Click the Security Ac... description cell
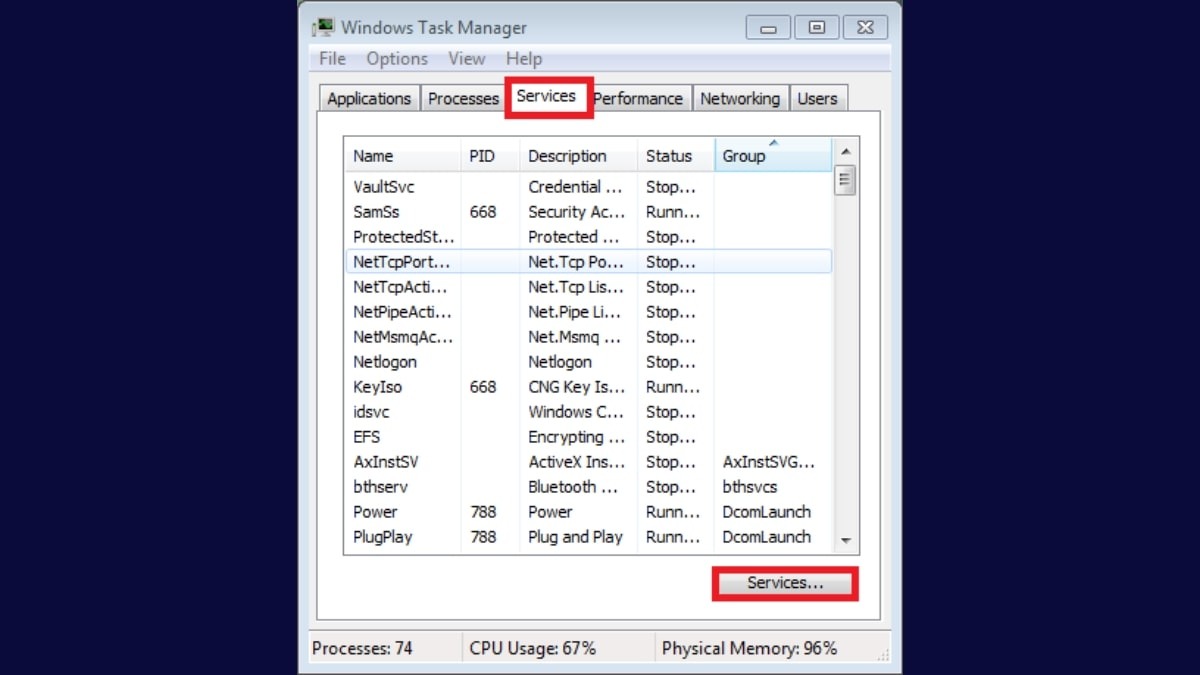This screenshot has height=675, width=1200. point(577,212)
